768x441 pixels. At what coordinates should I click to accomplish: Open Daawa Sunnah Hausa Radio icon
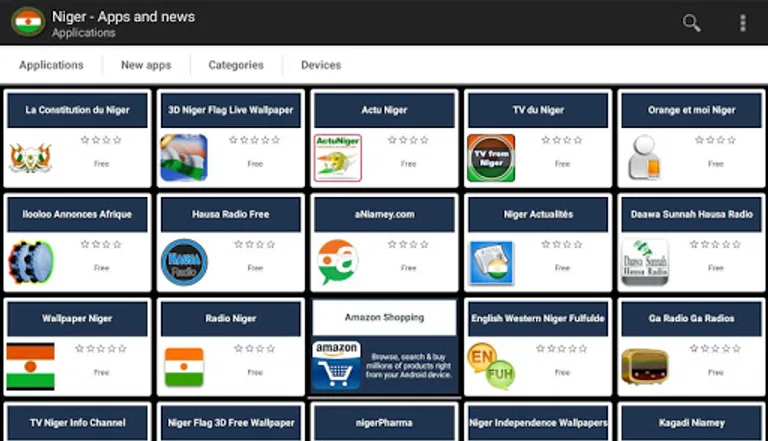645,262
